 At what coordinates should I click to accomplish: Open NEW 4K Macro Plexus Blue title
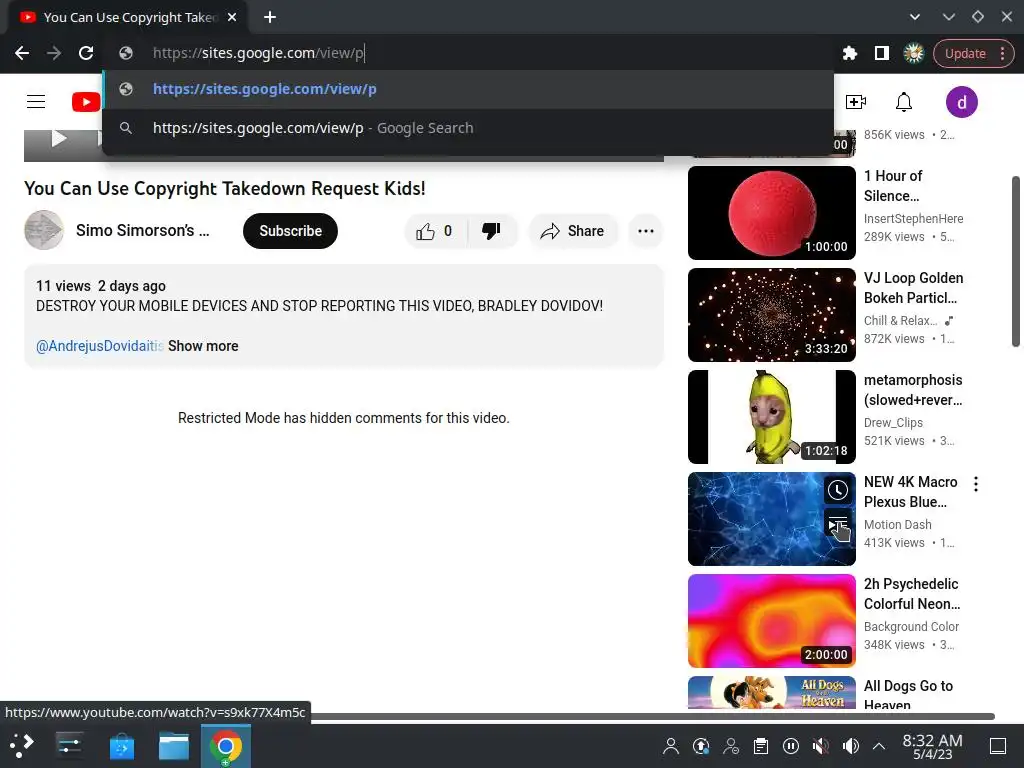(x=911, y=492)
